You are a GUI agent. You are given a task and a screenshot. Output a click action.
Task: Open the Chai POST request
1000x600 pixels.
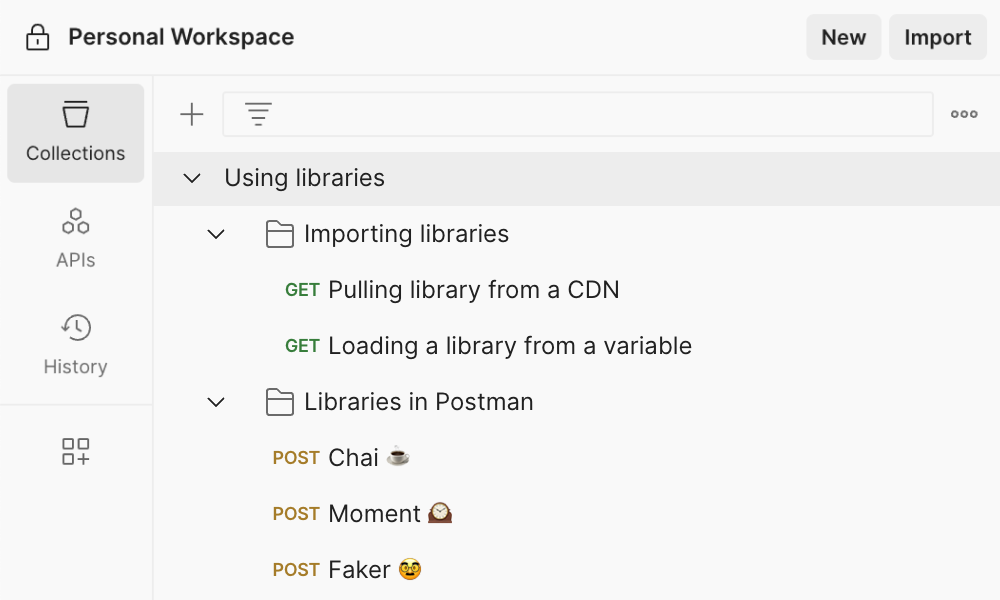[353, 458]
